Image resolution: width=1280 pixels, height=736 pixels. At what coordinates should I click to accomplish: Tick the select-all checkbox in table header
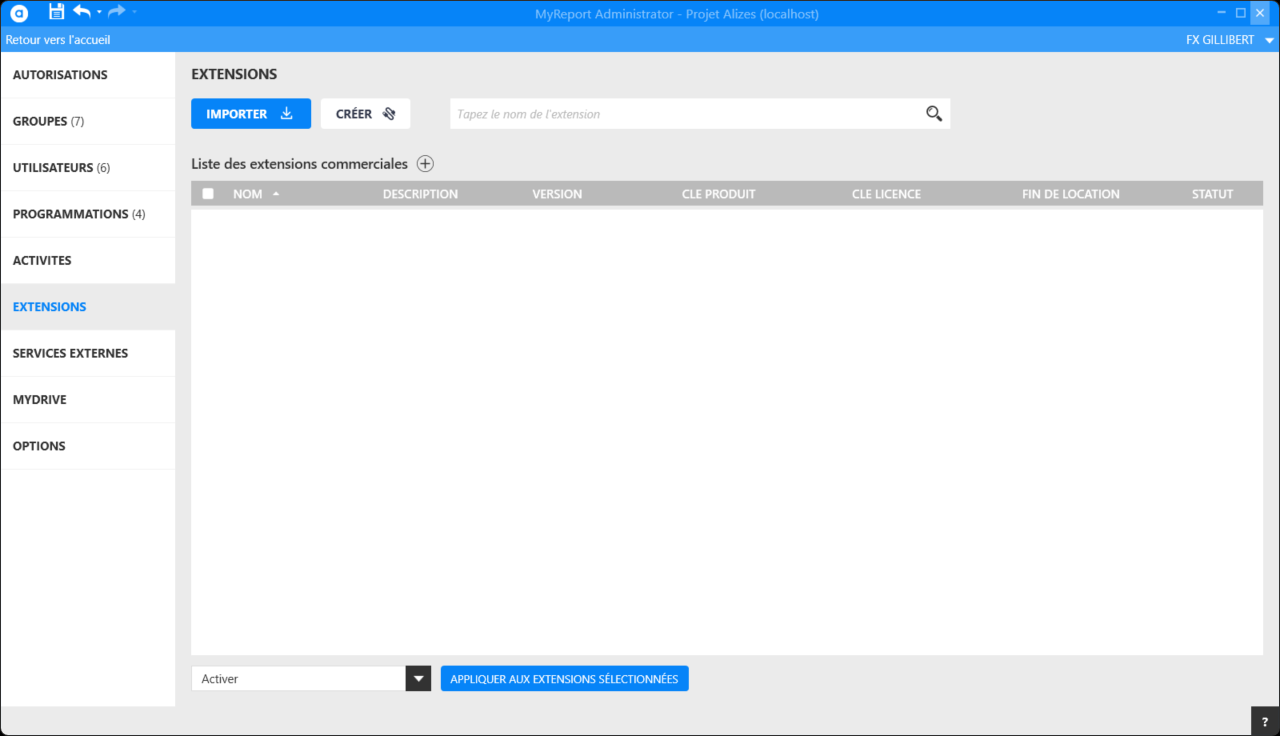click(208, 194)
